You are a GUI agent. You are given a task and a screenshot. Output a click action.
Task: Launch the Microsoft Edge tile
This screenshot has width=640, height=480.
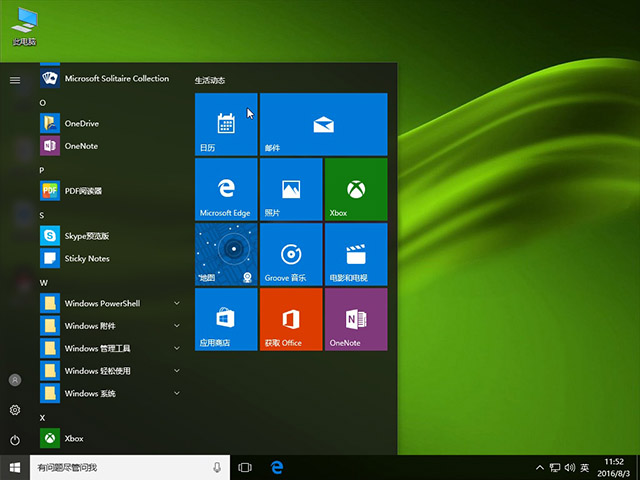point(226,189)
